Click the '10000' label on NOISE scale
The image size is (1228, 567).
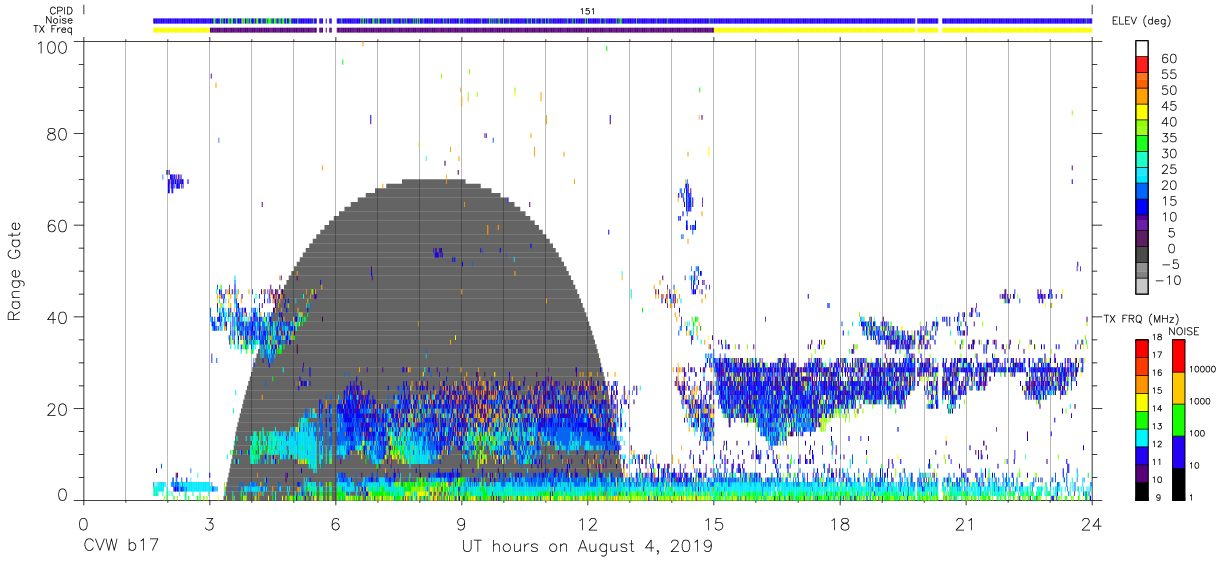pyautogui.click(x=1201, y=370)
